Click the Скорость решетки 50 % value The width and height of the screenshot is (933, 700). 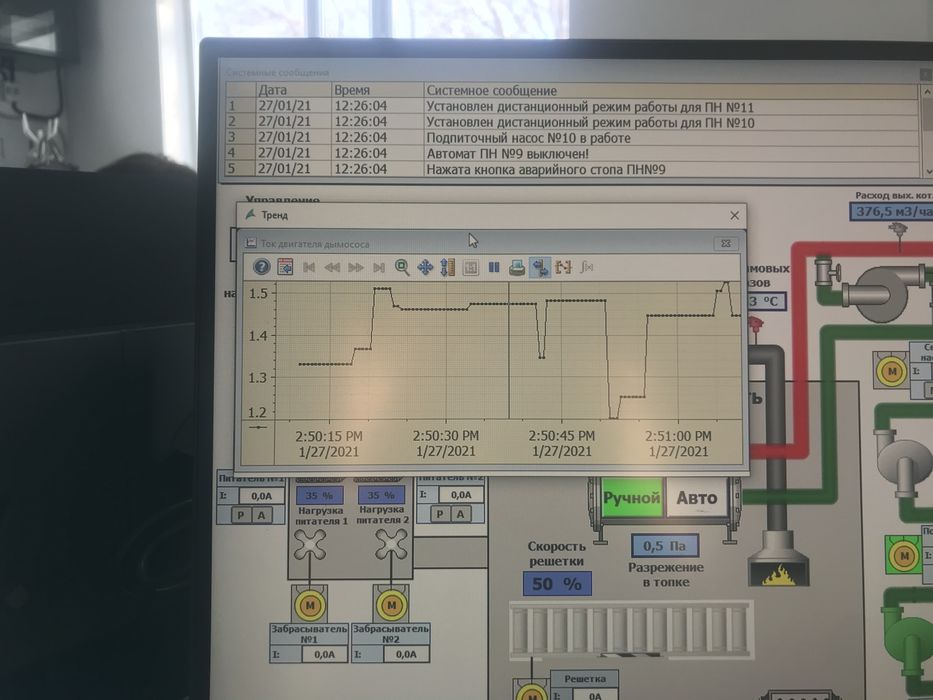[x=557, y=583]
